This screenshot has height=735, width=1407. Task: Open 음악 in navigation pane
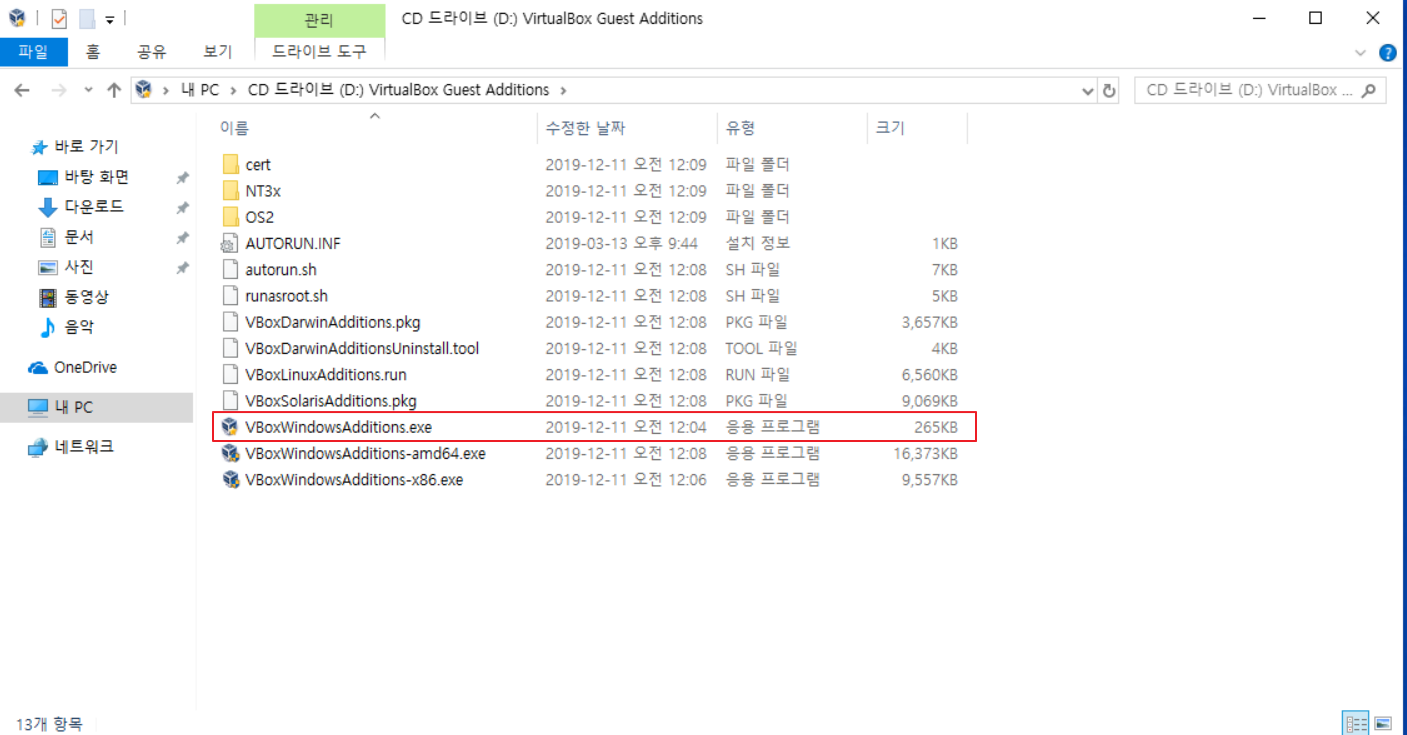79,327
